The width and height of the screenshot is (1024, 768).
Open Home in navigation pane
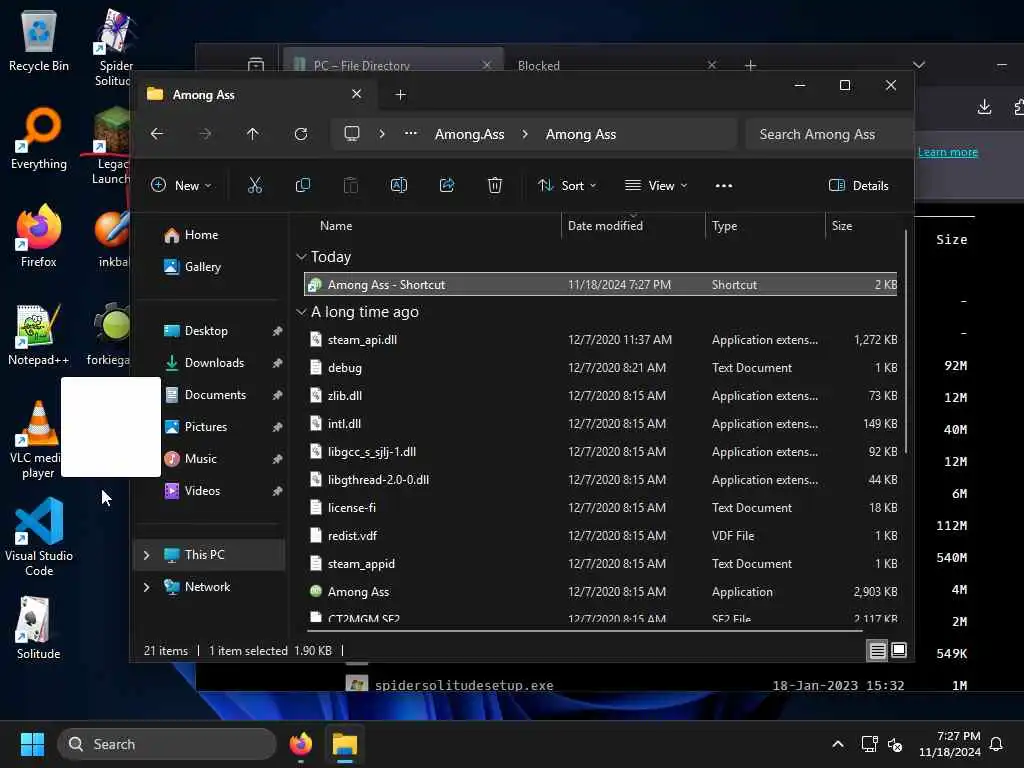pos(201,234)
